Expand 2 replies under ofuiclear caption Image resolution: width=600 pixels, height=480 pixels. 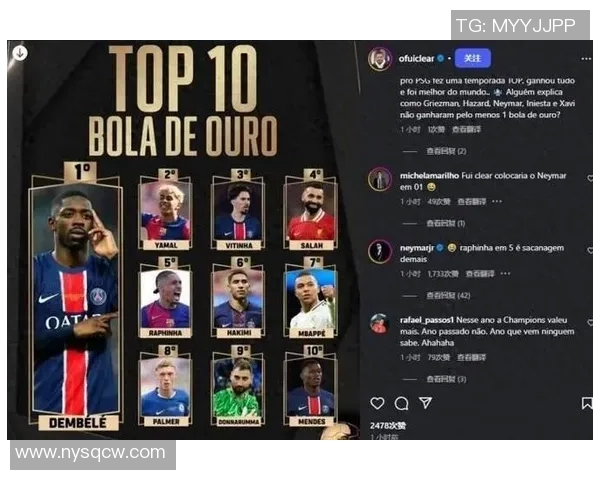pos(446,151)
